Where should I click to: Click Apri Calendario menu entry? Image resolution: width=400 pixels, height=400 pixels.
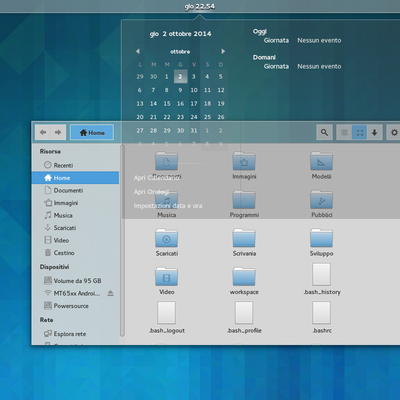[157, 178]
